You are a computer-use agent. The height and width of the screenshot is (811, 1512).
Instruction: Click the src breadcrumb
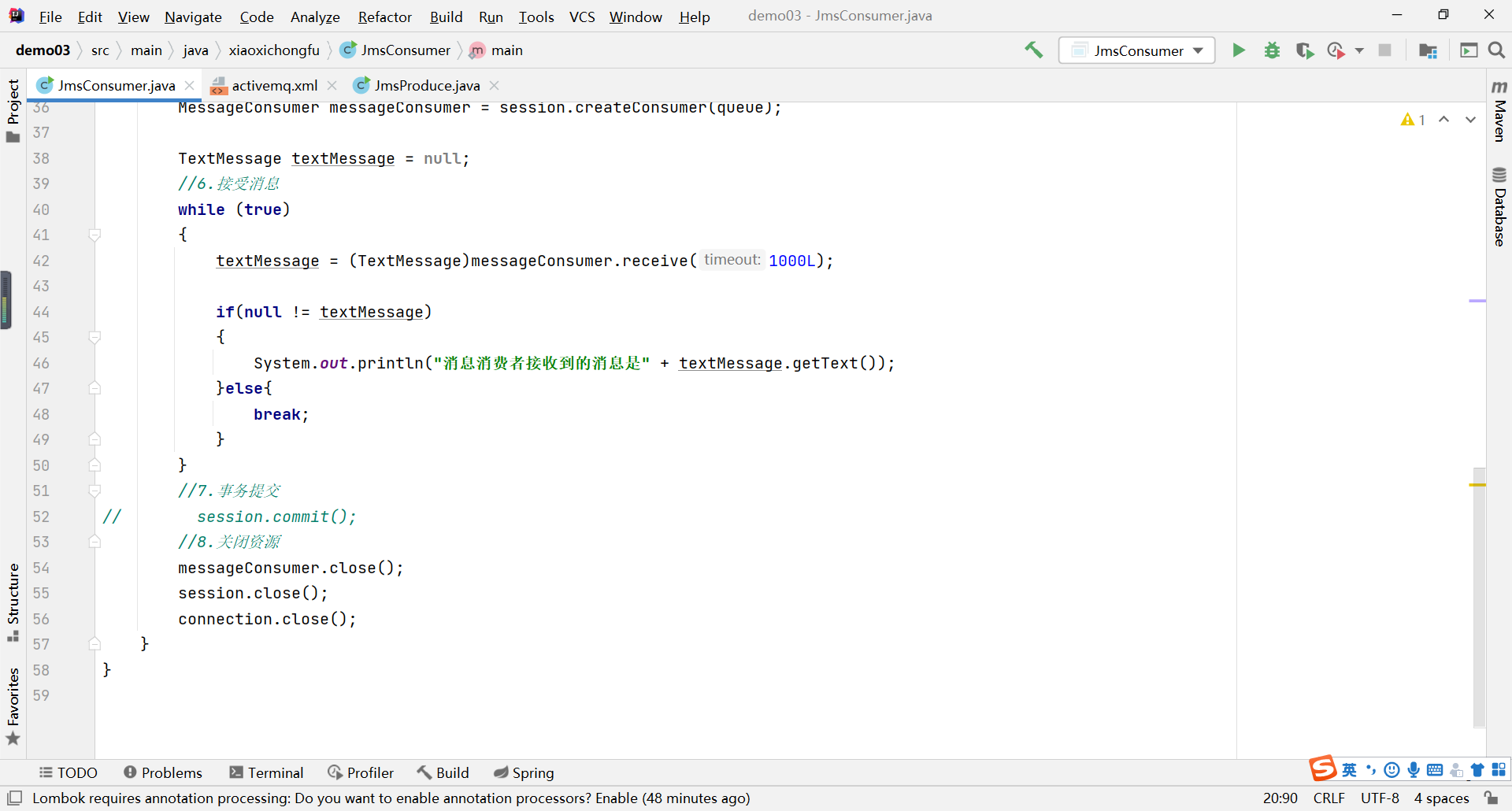[100, 50]
